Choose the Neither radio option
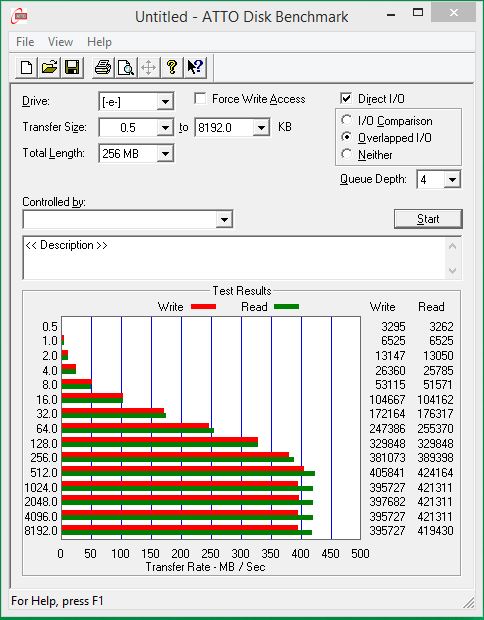Image resolution: width=484 pixels, height=620 pixels. (346, 154)
